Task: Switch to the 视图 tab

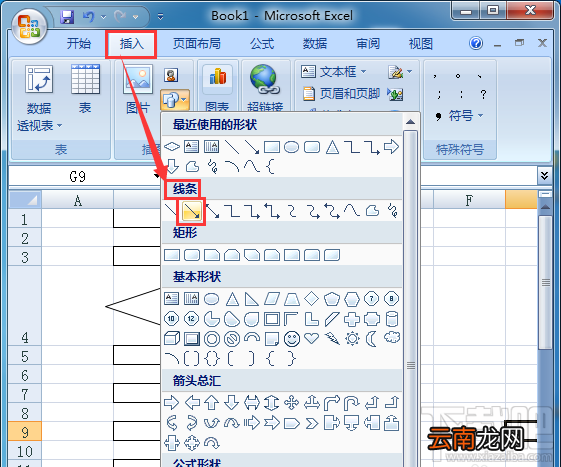Action: (x=421, y=44)
